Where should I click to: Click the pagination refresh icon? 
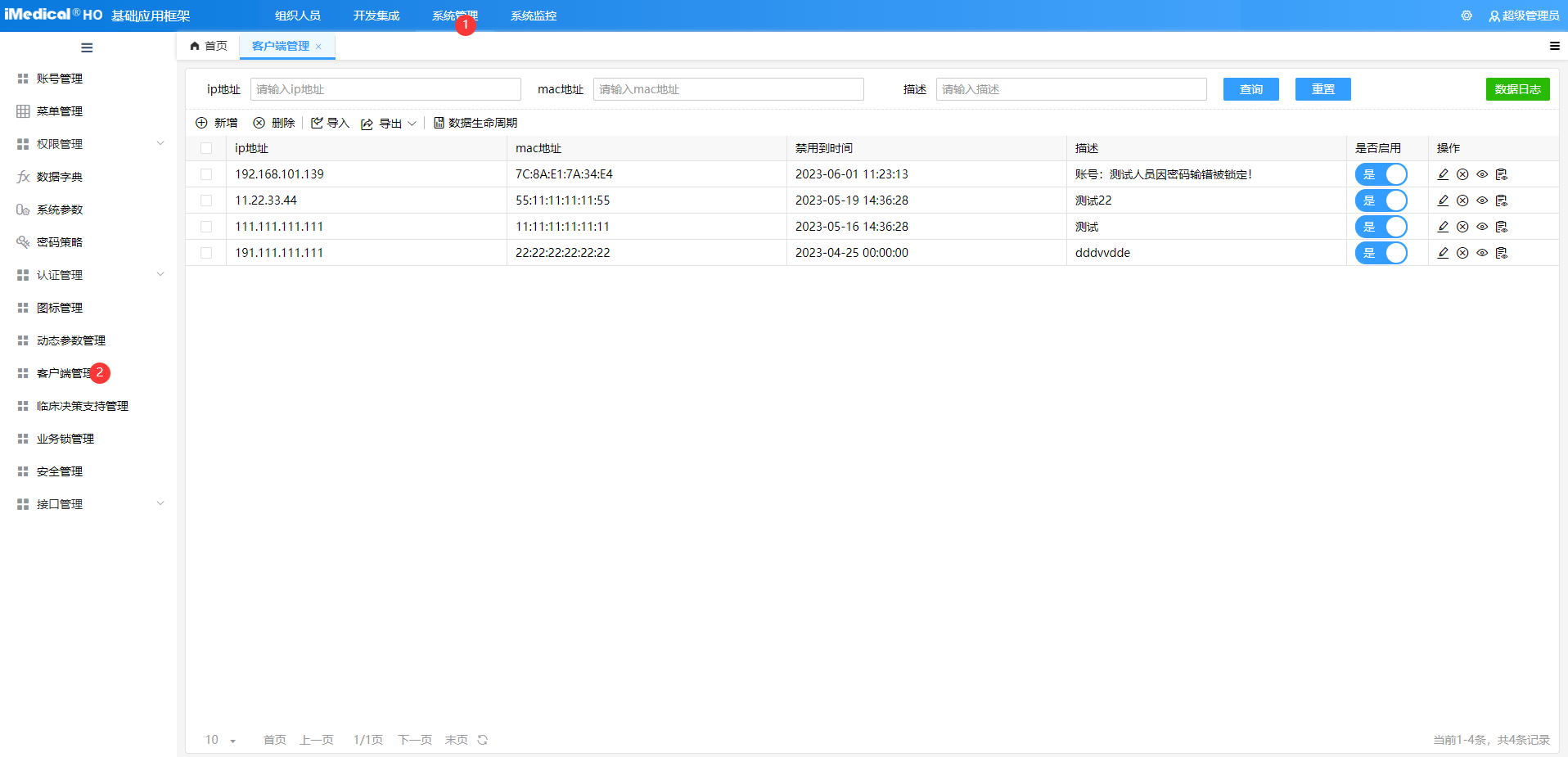(x=483, y=740)
